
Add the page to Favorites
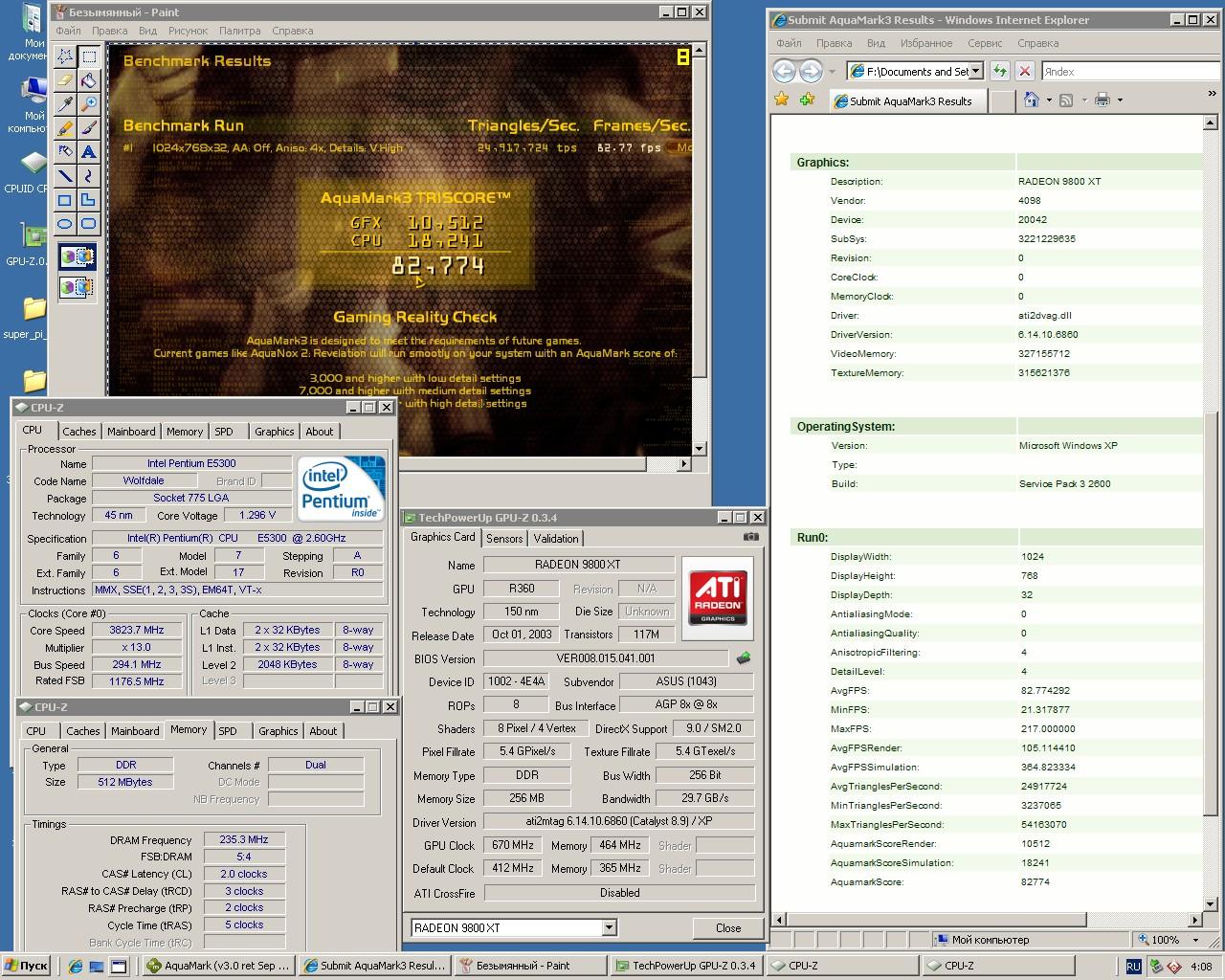pos(808,100)
